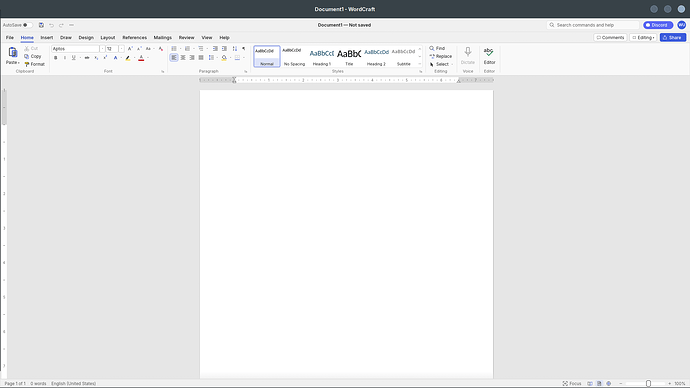Switch to Print Layout view in status bar
This screenshot has height=388, width=690.
pos(599,384)
